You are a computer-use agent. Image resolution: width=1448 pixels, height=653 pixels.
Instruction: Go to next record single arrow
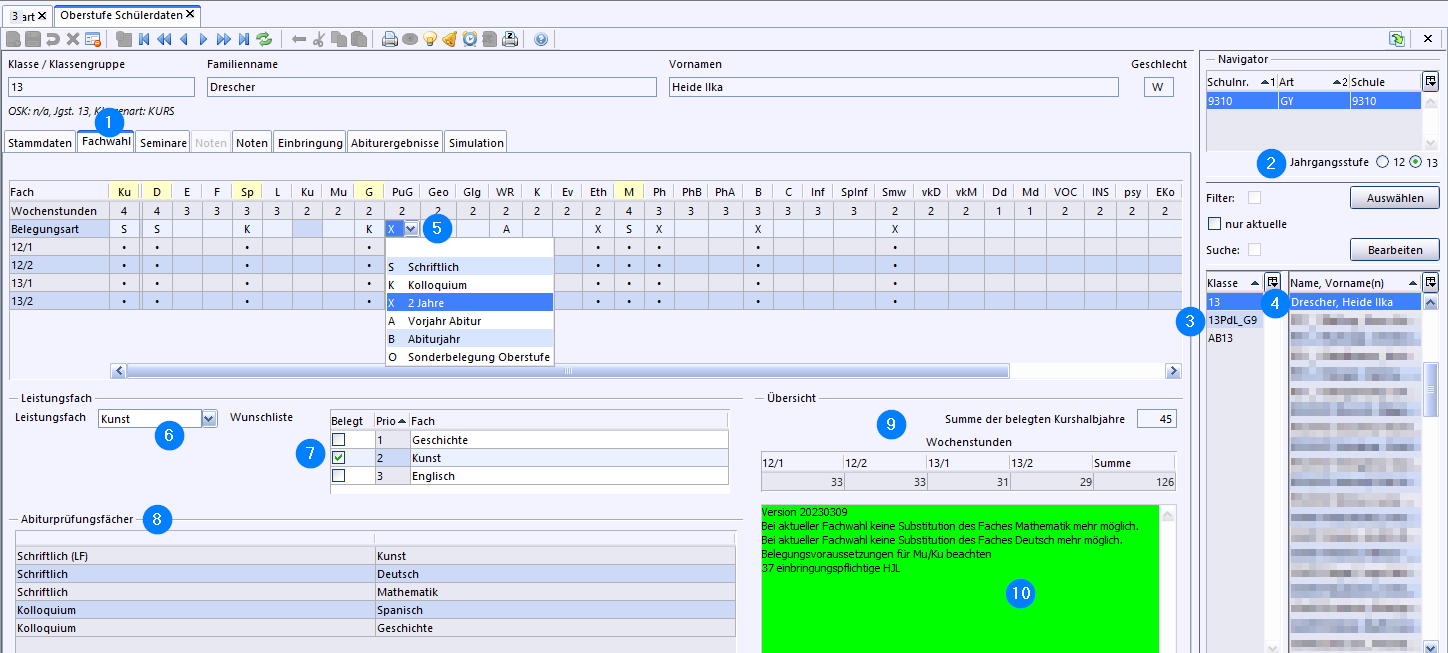point(203,39)
